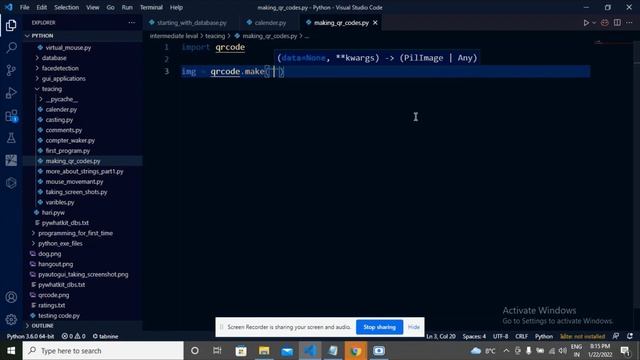Open errors and warnings problems indicator
Screen dimensions: 640x360
point(73,336)
